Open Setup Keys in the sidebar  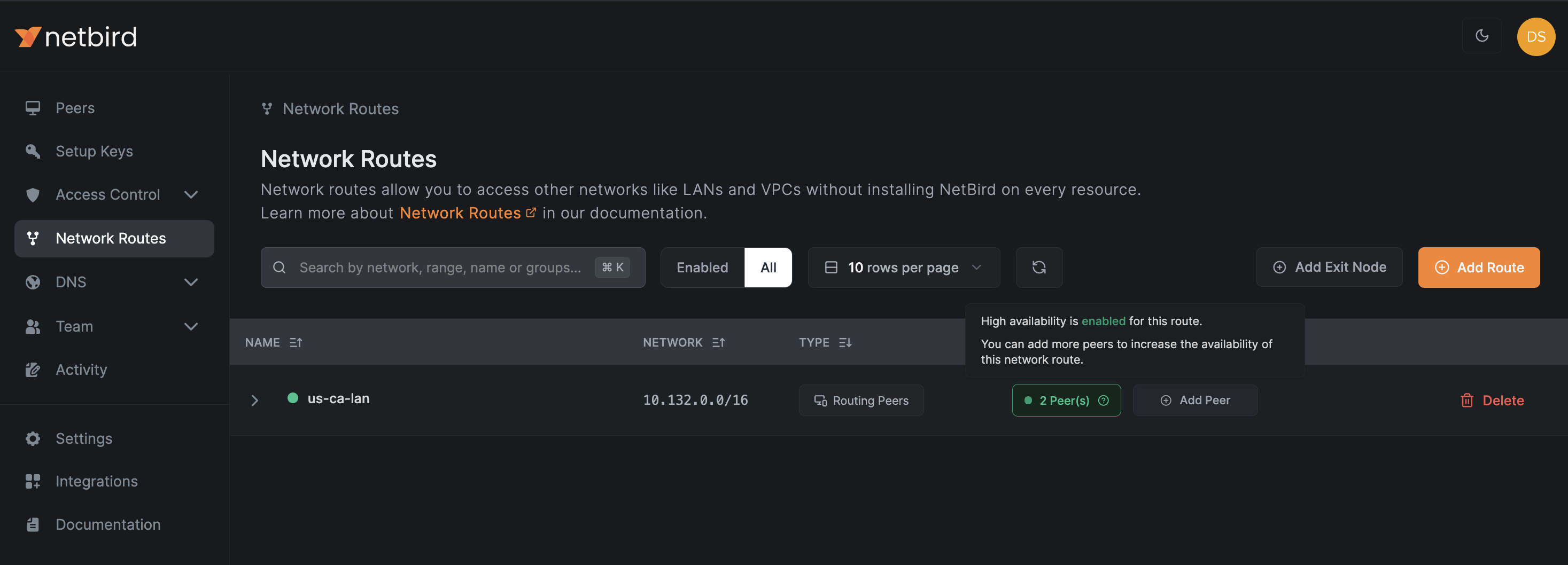tap(94, 151)
